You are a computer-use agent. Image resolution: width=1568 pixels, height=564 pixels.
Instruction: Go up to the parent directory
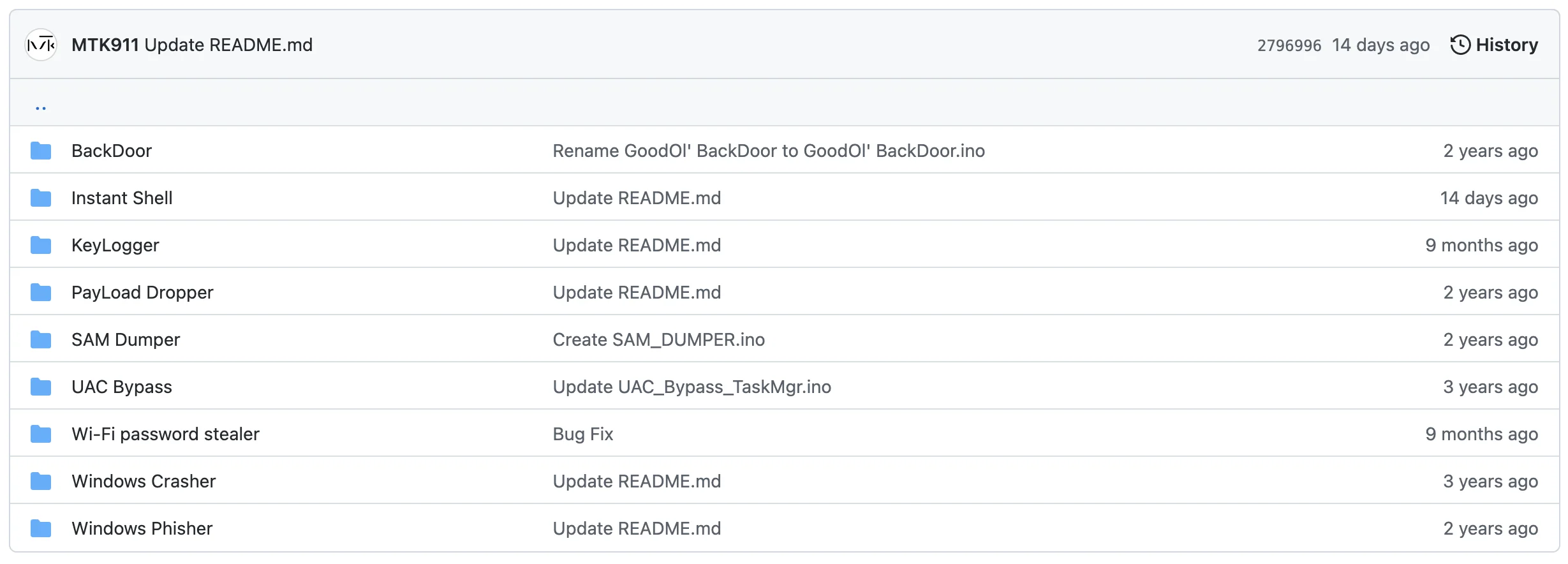pyautogui.click(x=41, y=108)
